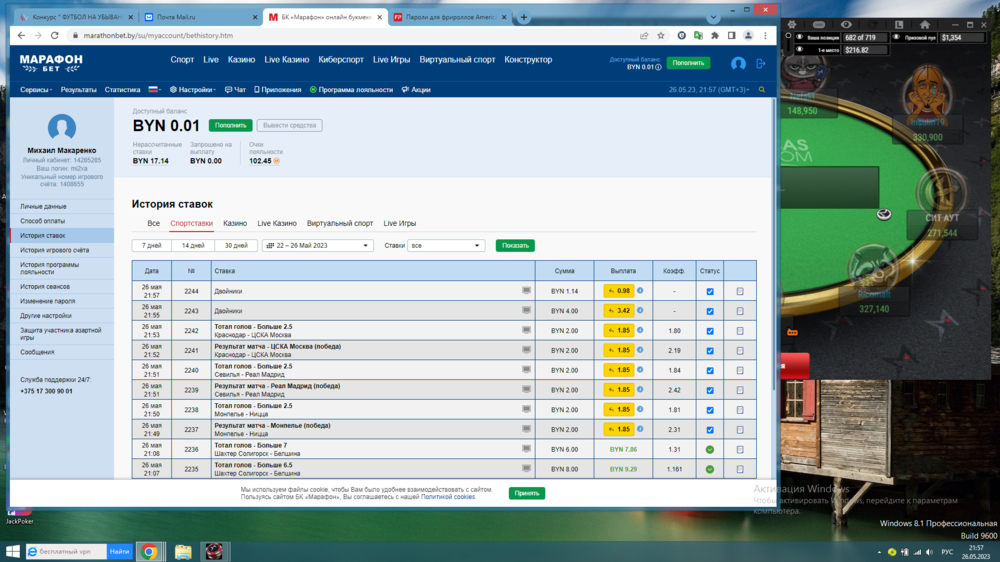Toggle status checkbox for bet 2244
The image size is (1000, 562).
(710, 291)
